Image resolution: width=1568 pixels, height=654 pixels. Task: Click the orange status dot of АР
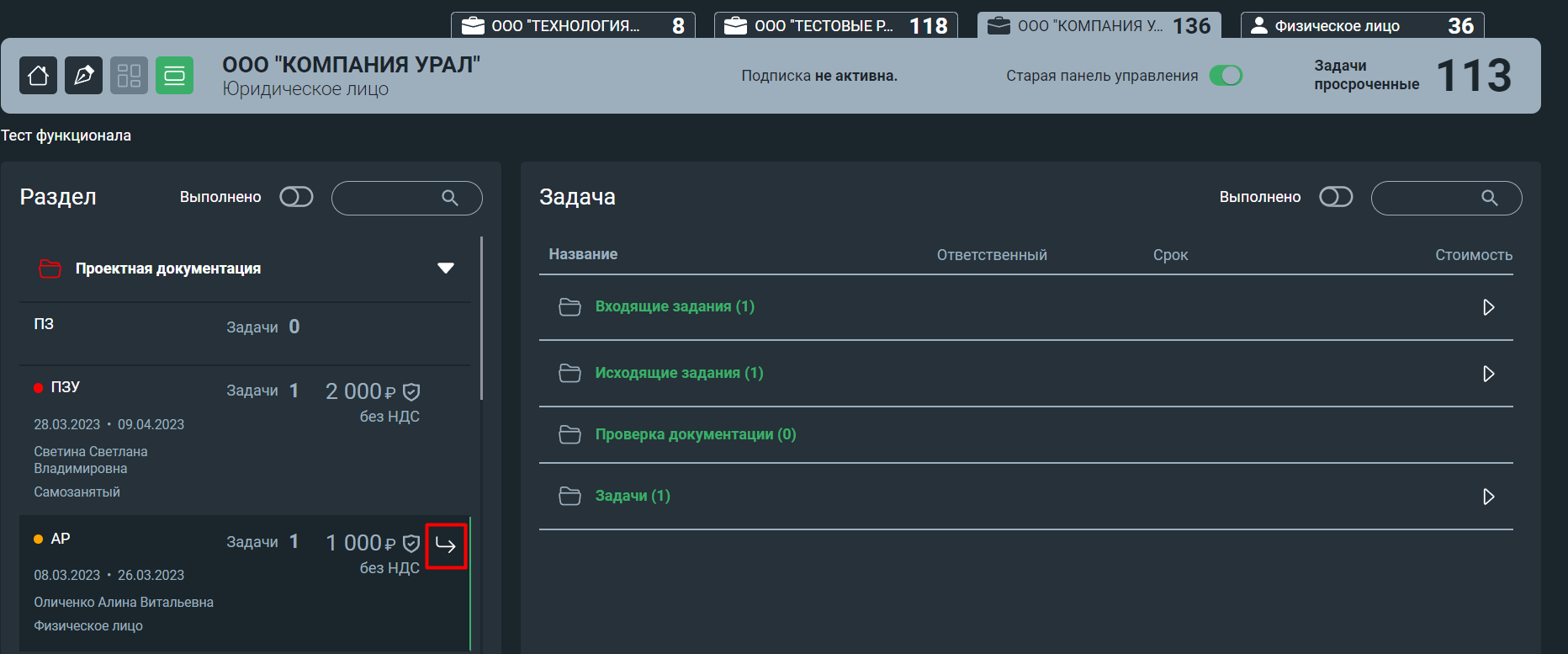[39, 540]
